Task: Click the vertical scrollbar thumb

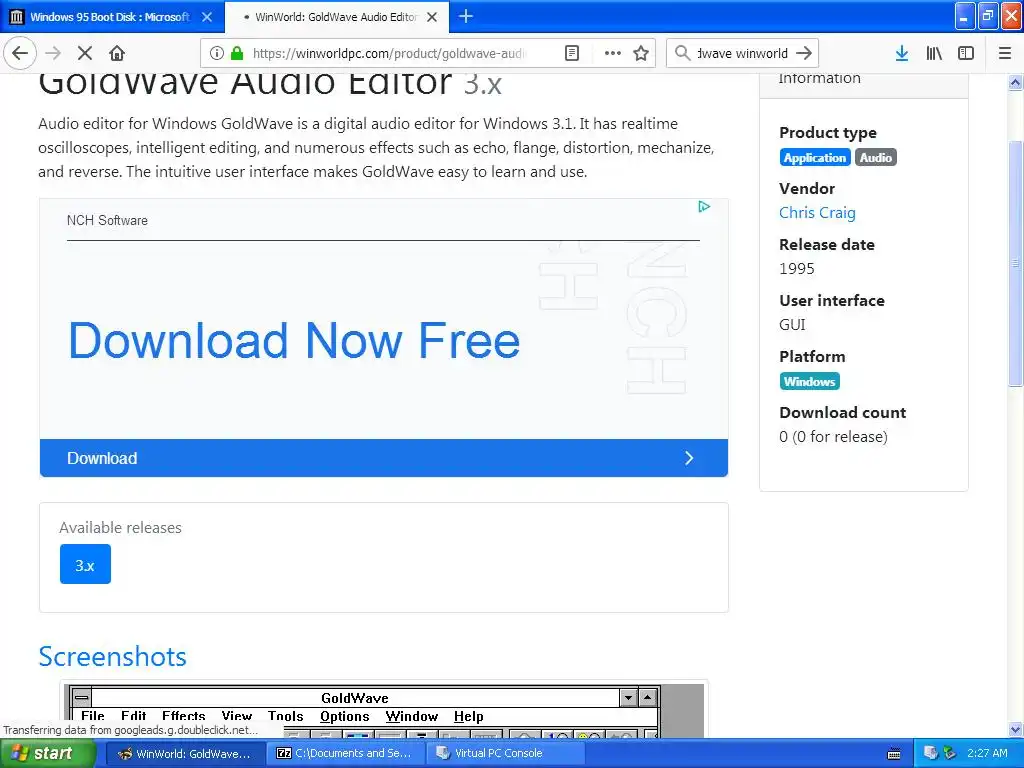Action: click(1015, 263)
